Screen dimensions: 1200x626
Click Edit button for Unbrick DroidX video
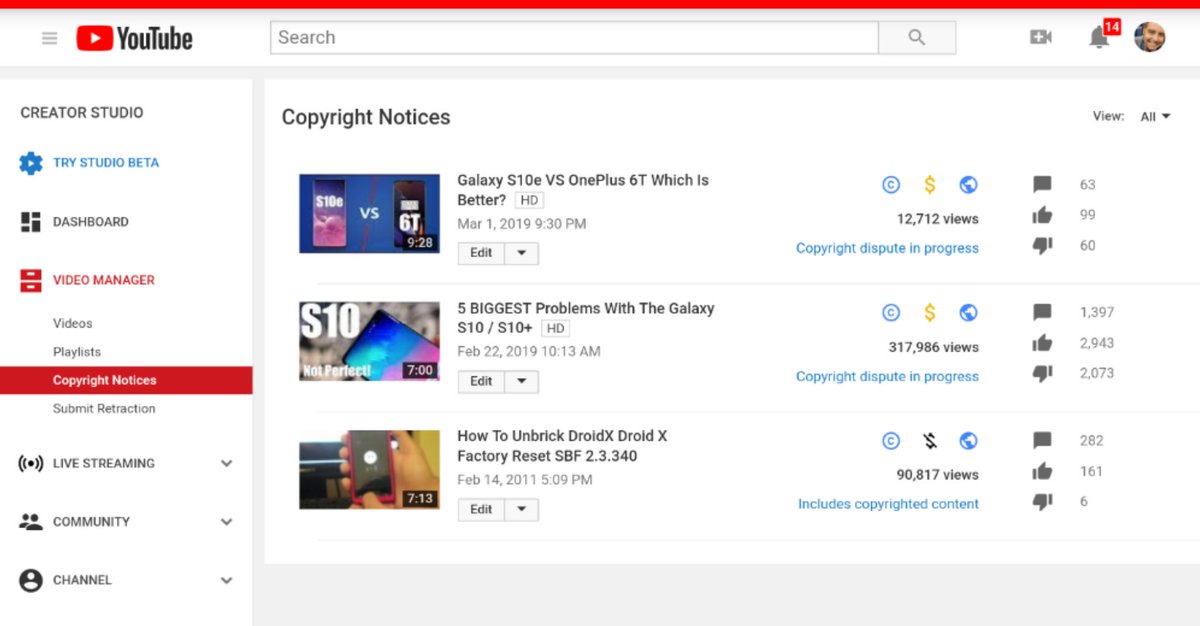click(x=481, y=510)
